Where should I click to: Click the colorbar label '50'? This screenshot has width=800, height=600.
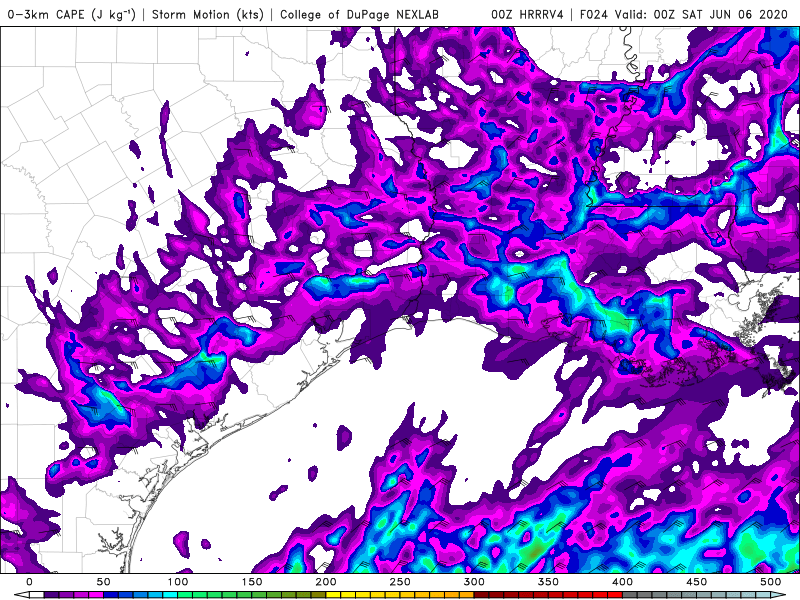pyautogui.click(x=104, y=582)
